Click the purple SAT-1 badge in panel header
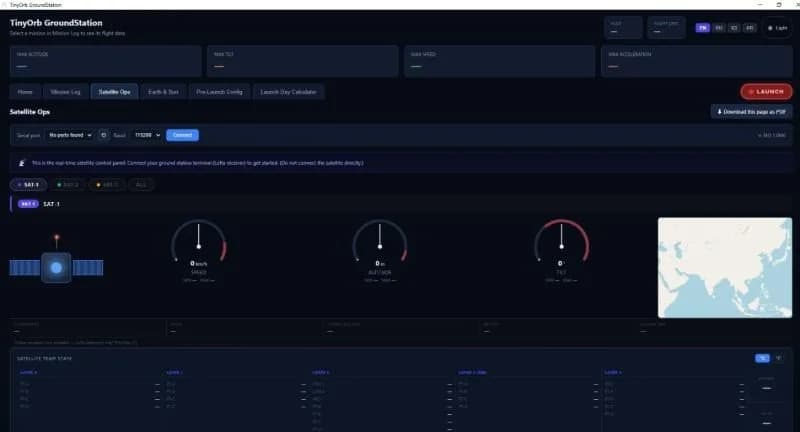This screenshot has height=432, width=800. 28,204
